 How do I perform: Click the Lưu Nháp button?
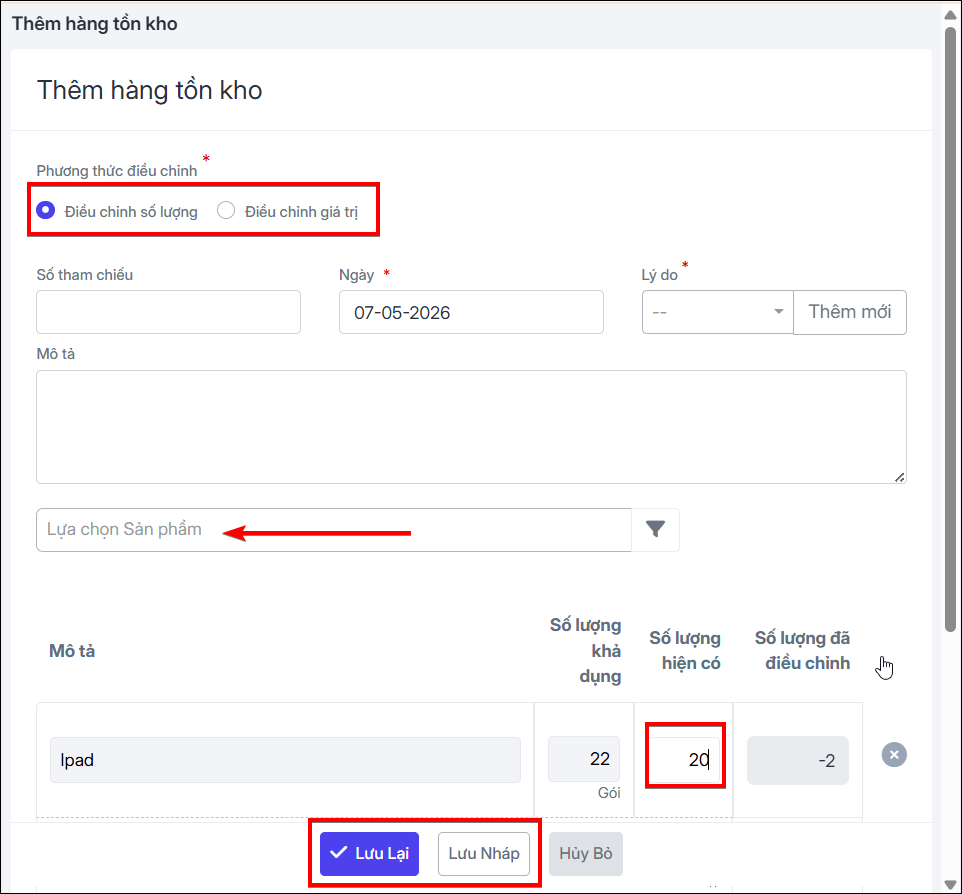point(484,854)
